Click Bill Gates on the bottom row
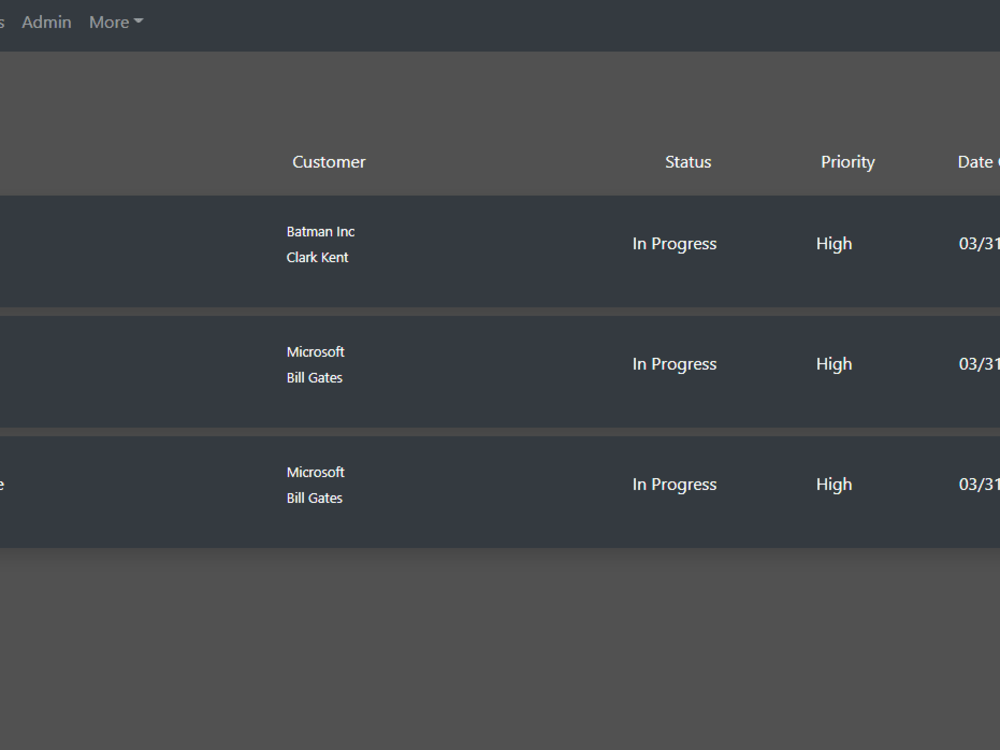The width and height of the screenshot is (1000, 750). pos(314,497)
